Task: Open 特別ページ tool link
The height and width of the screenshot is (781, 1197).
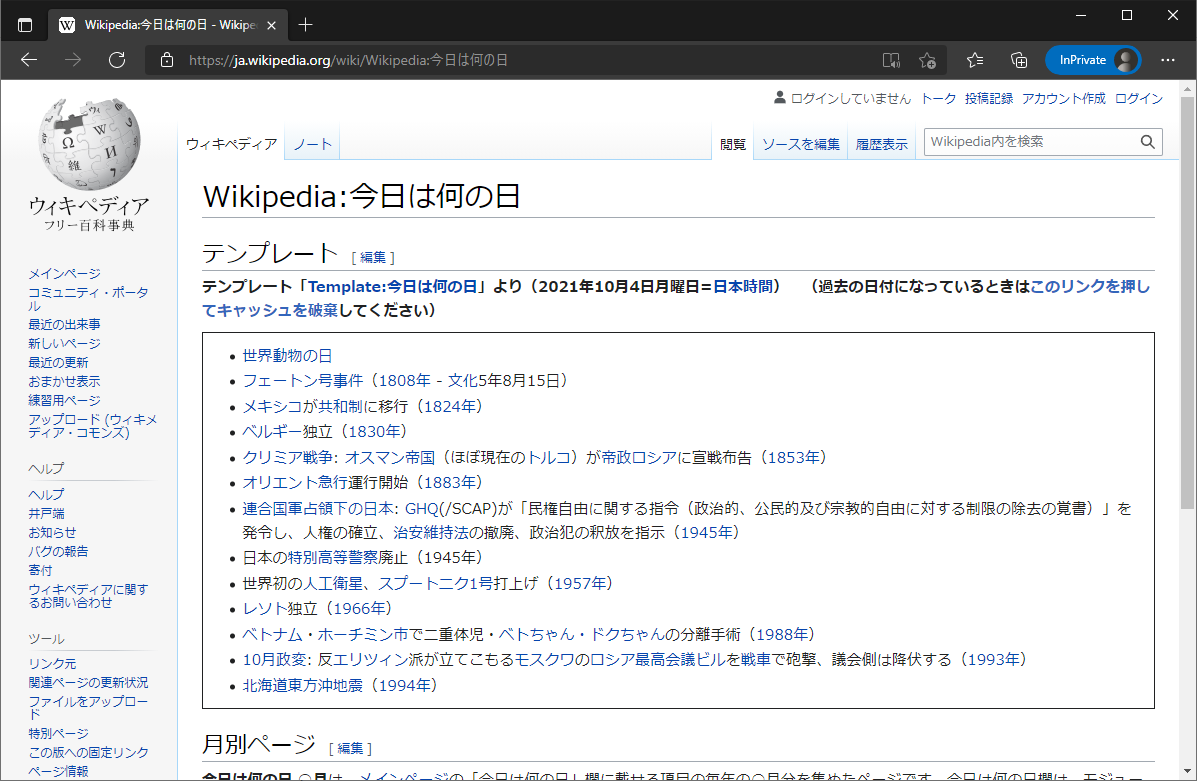Action: [58, 734]
